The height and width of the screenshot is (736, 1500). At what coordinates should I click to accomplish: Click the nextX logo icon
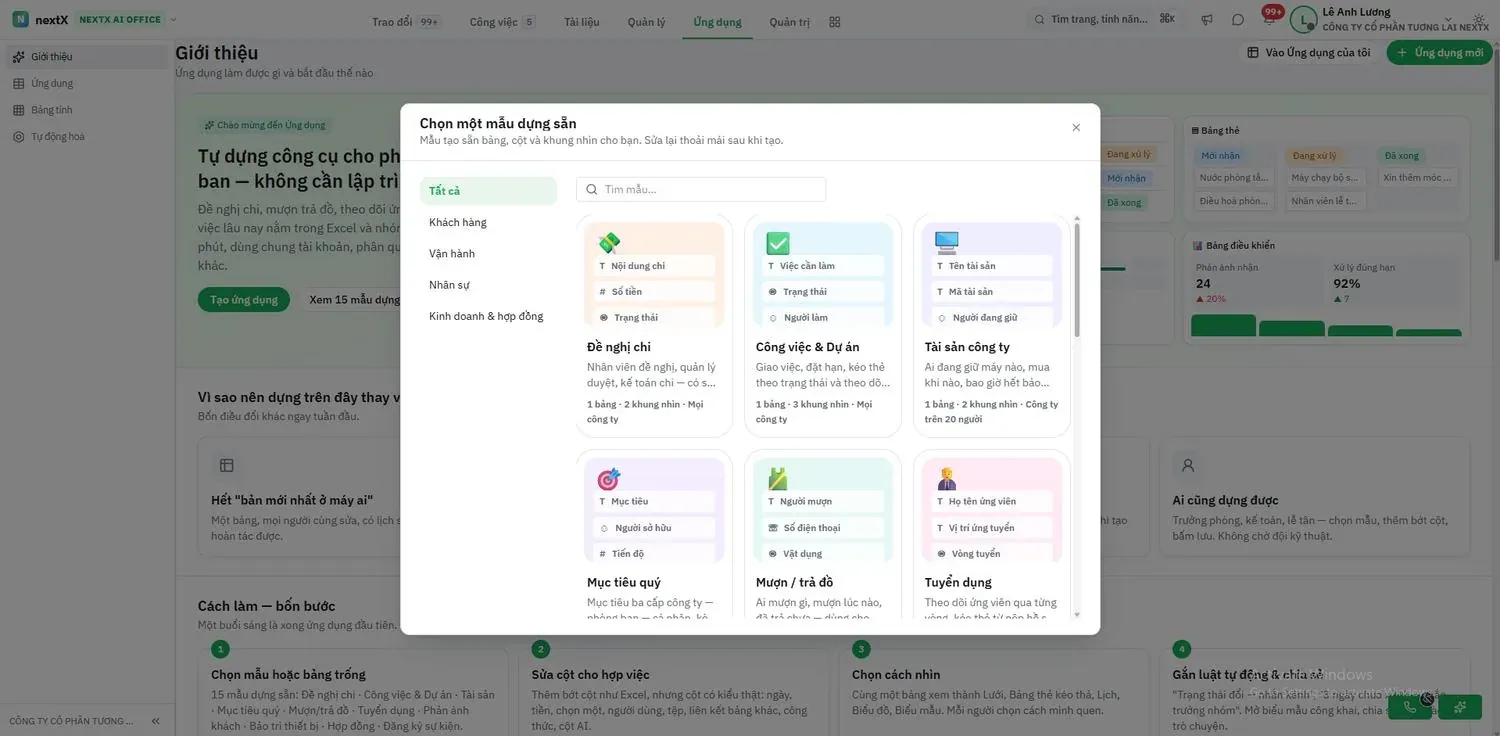point(20,19)
